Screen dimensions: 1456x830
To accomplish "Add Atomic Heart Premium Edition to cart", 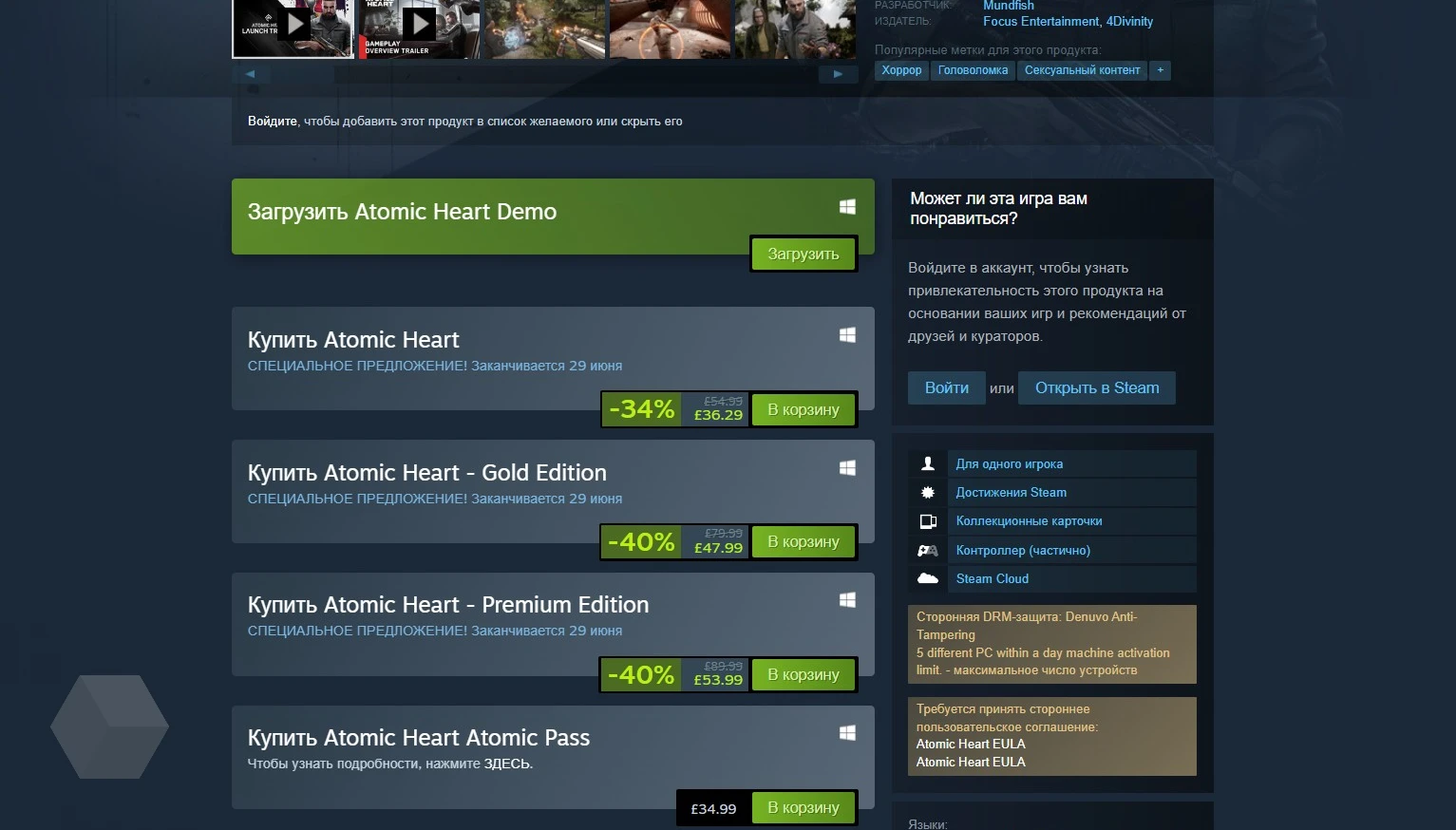I will pyautogui.click(x=804, y=674).
